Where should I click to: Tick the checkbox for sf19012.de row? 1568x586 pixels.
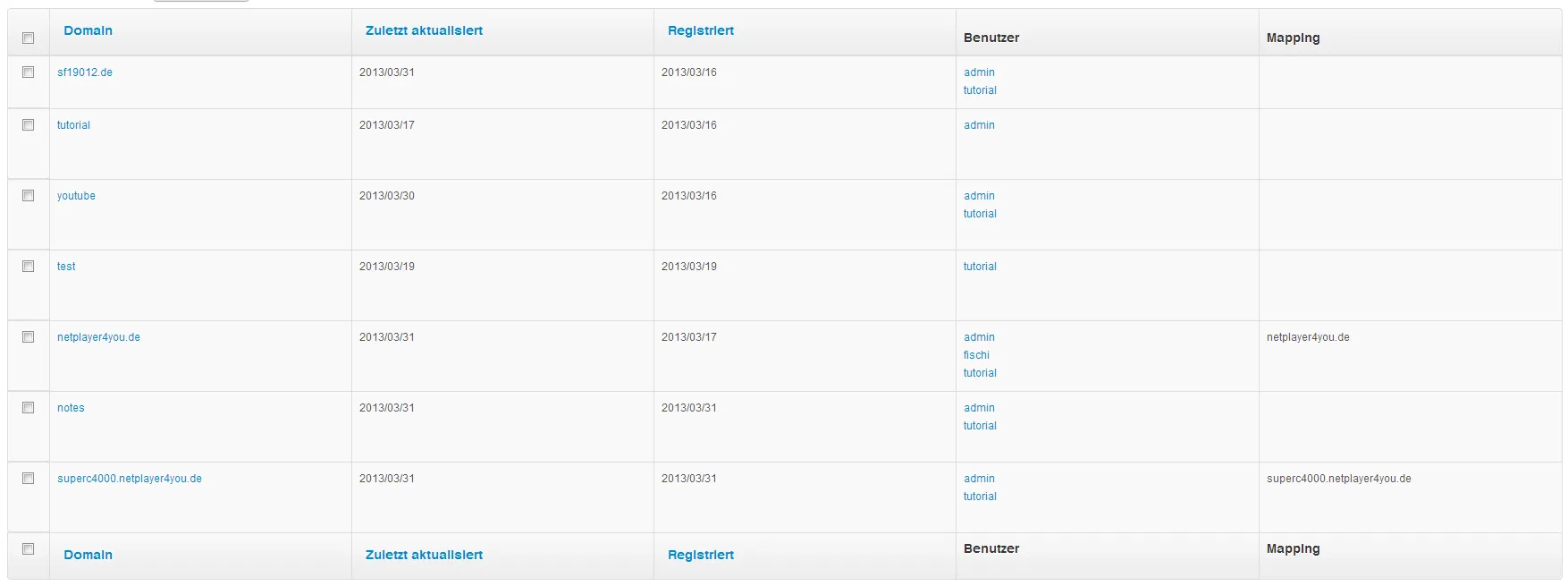pyautogui.click(x=29, y=72)
